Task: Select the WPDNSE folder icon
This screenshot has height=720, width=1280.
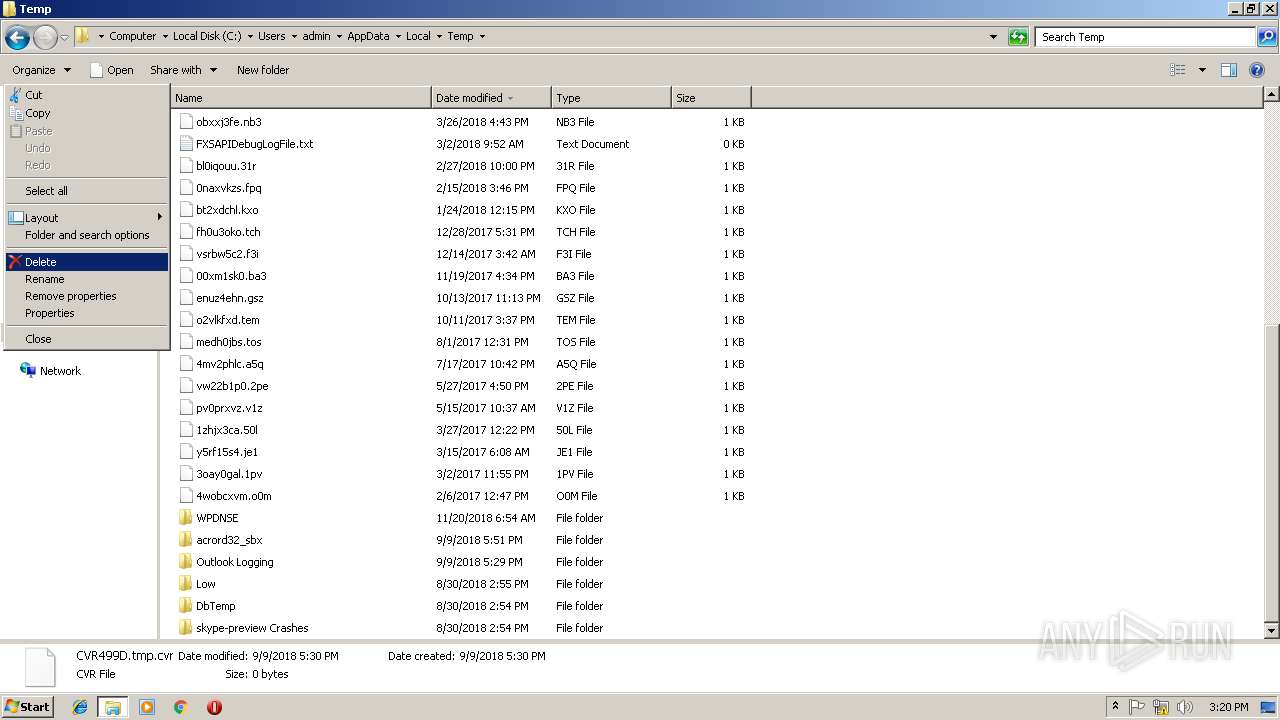Action: pos(185,518)
